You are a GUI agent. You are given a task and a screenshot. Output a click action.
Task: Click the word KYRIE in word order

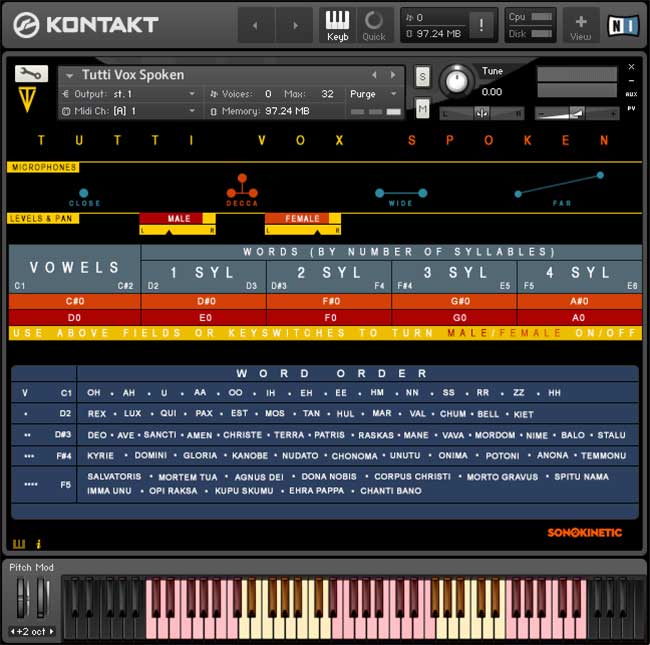coord(100,456)
